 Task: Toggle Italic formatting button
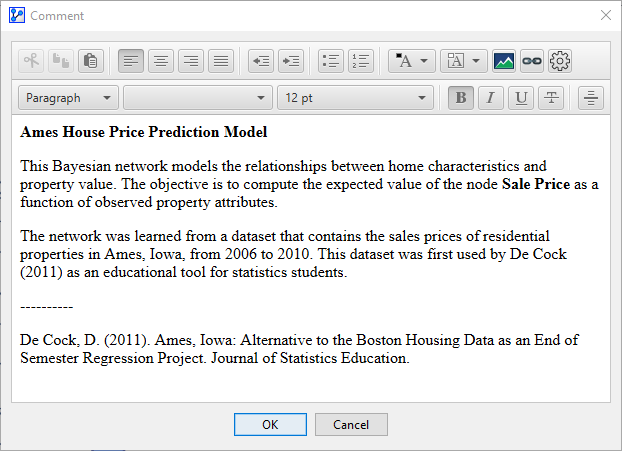491,98
